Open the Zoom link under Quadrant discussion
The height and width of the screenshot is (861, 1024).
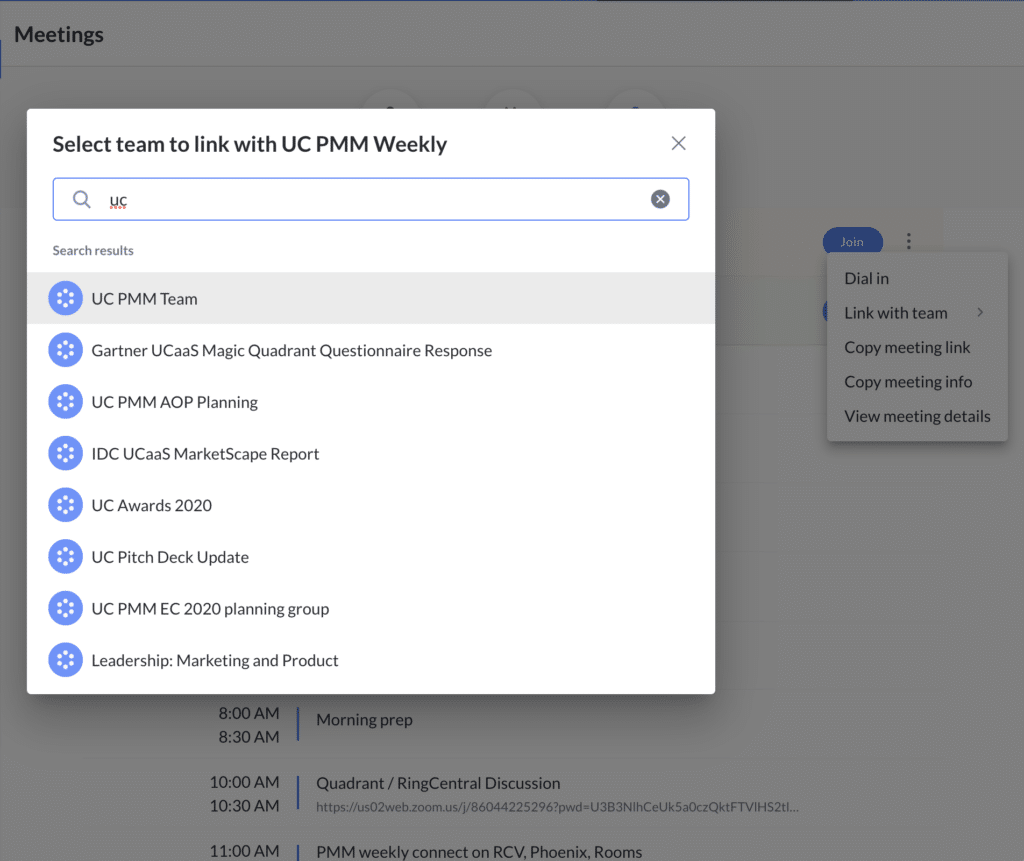point(557,806)
